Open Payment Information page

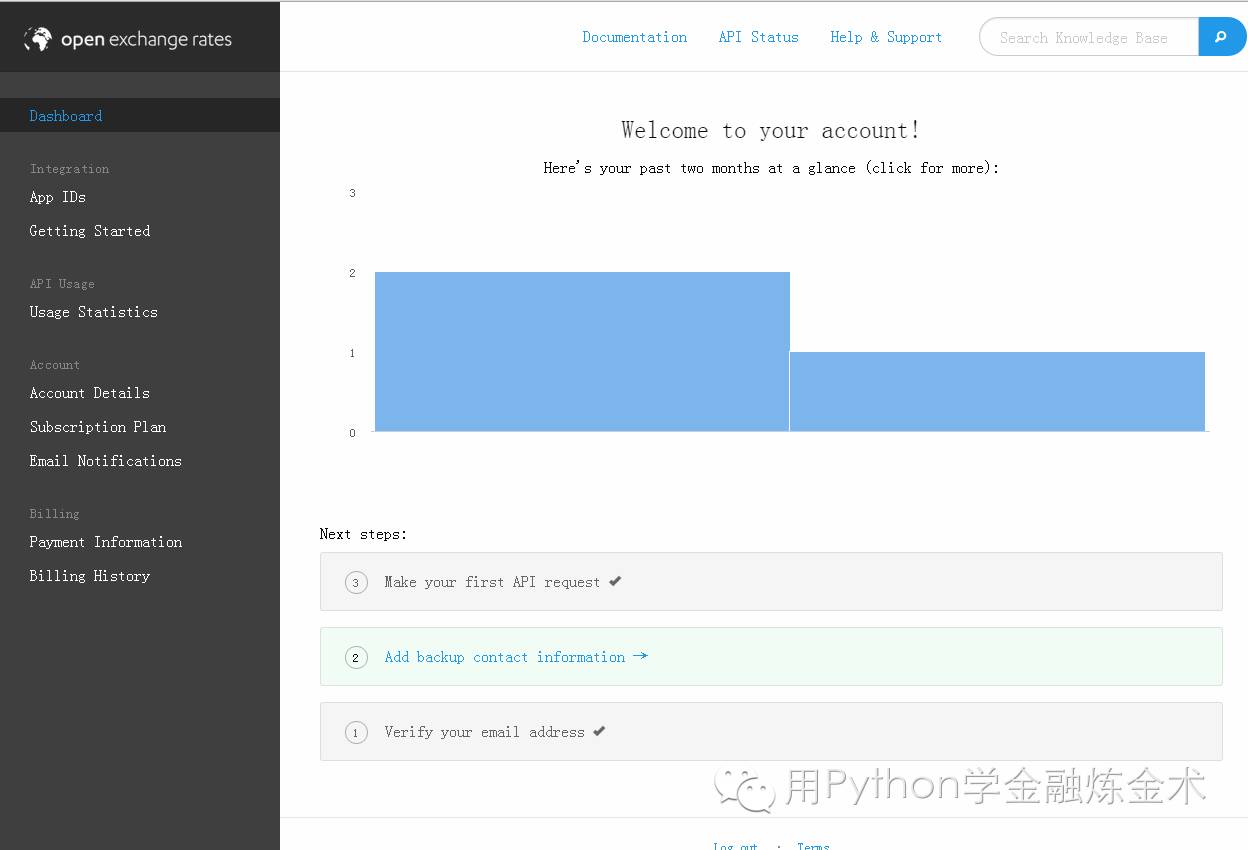click(x=106, y=542)
